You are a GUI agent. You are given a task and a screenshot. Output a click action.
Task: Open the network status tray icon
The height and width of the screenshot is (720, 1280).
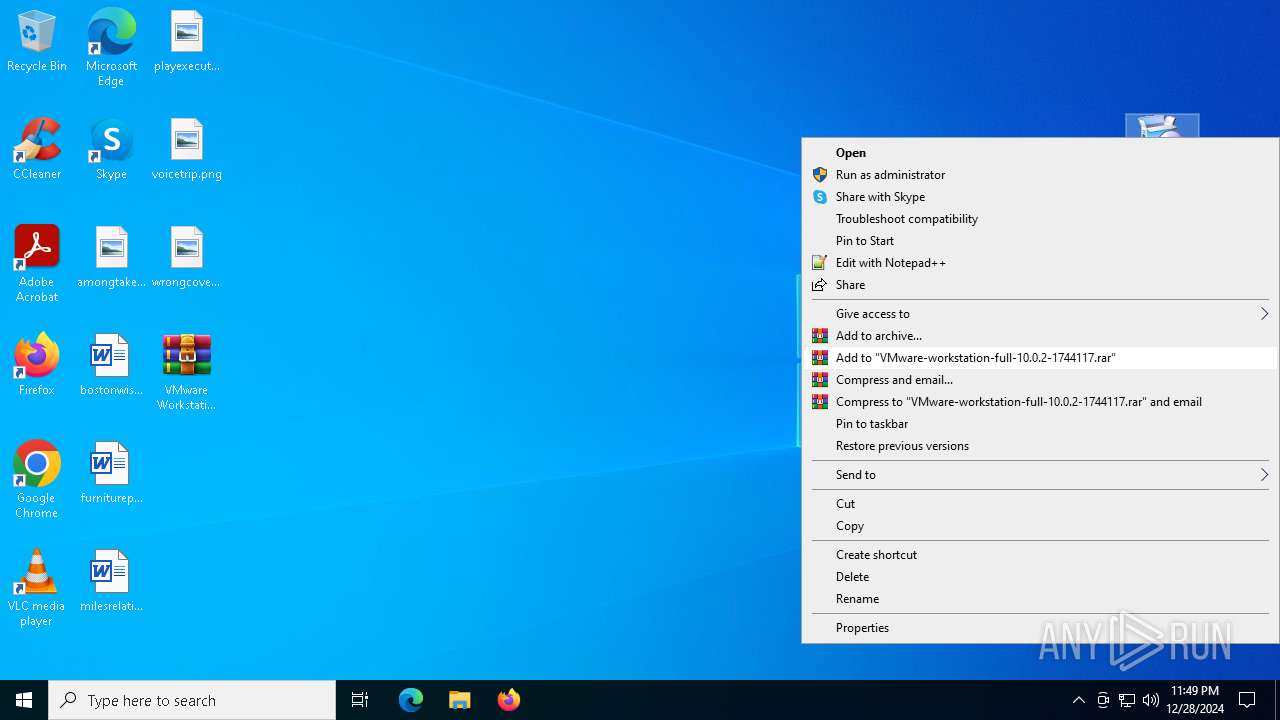coord(1127,700)
